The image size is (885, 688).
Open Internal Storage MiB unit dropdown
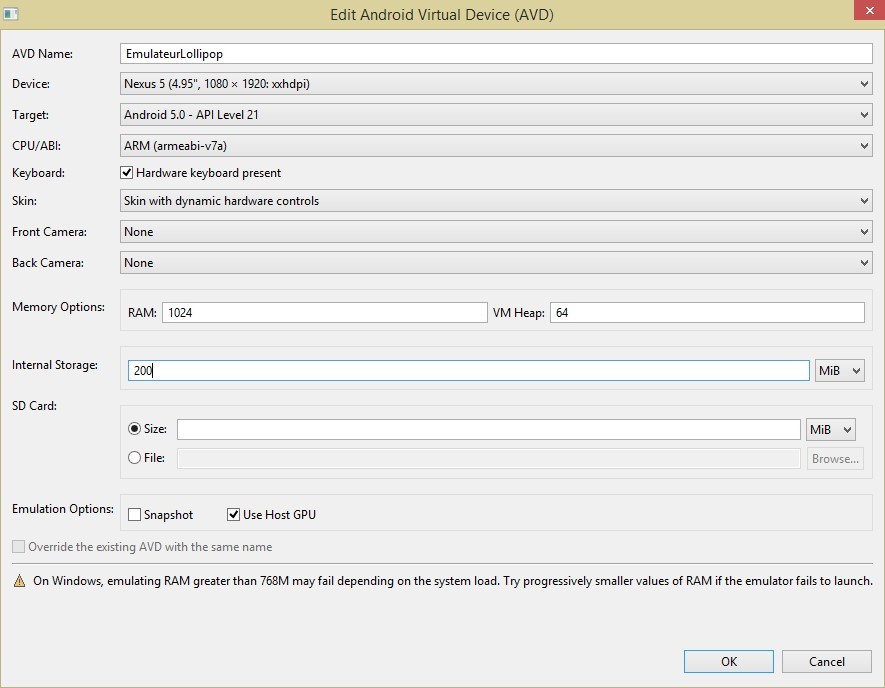pyautogui.click(x=839, y=371)
